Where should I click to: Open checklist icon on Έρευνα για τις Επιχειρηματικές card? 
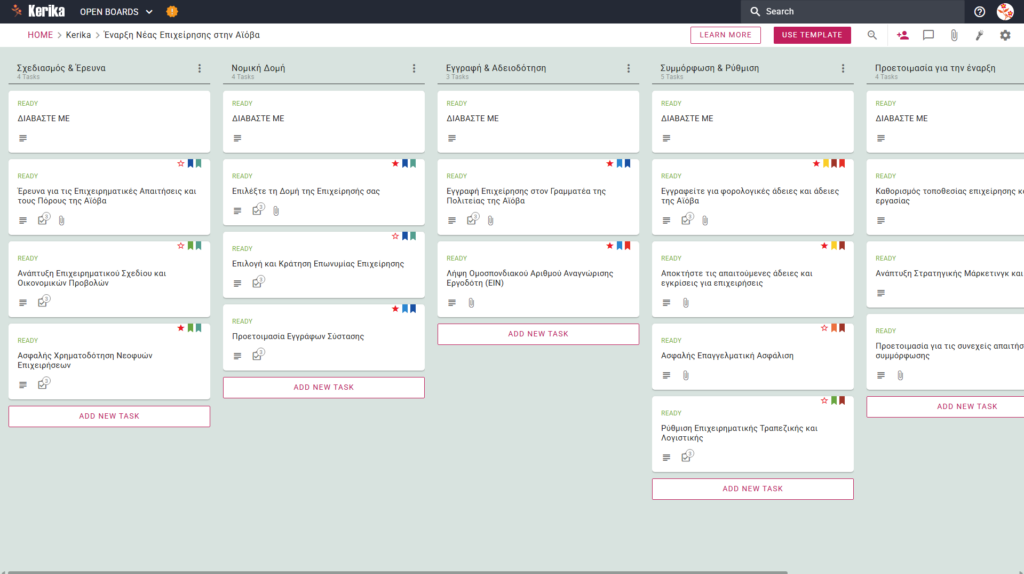43,219
